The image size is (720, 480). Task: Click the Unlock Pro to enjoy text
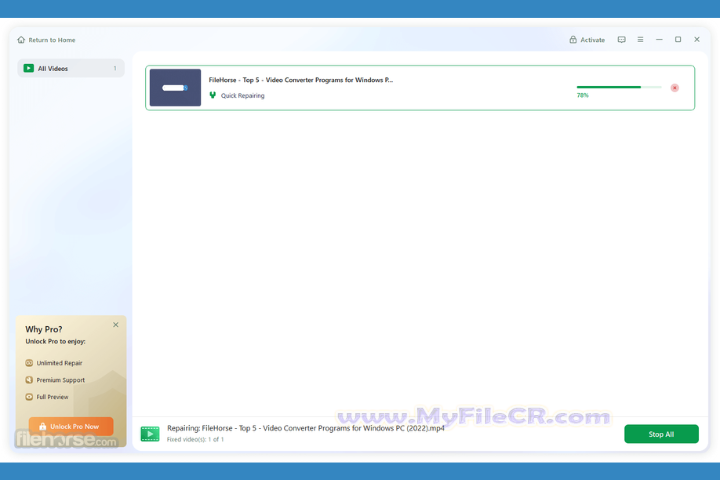pyautogui.click(x=56, y=341)
